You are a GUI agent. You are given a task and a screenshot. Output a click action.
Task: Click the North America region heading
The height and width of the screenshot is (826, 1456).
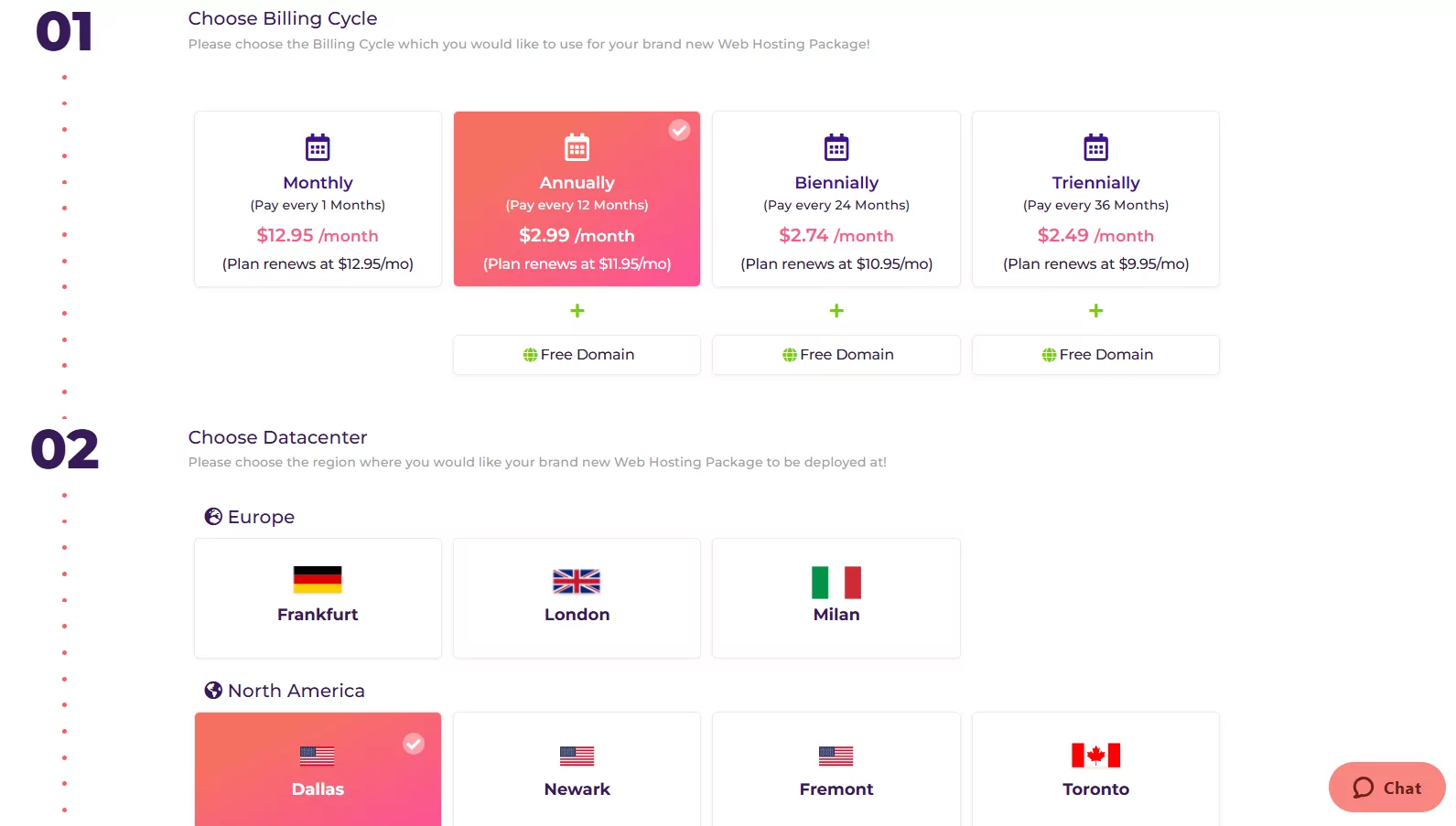click(296, 691)
